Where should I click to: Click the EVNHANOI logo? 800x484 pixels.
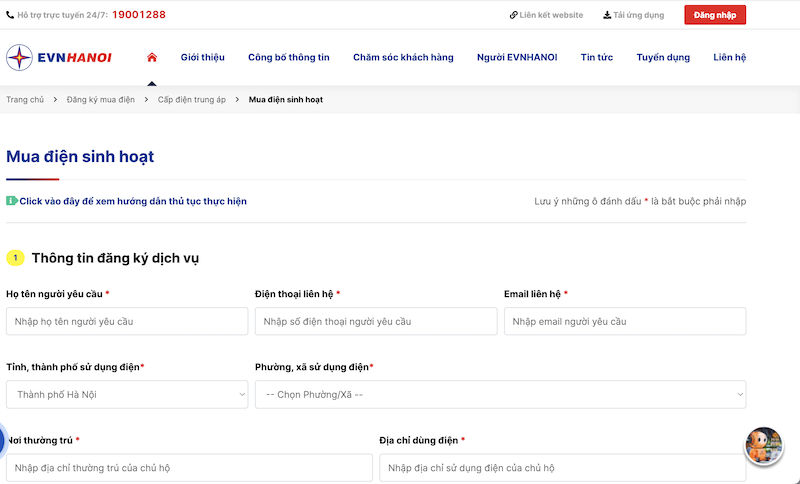point(59,57)
